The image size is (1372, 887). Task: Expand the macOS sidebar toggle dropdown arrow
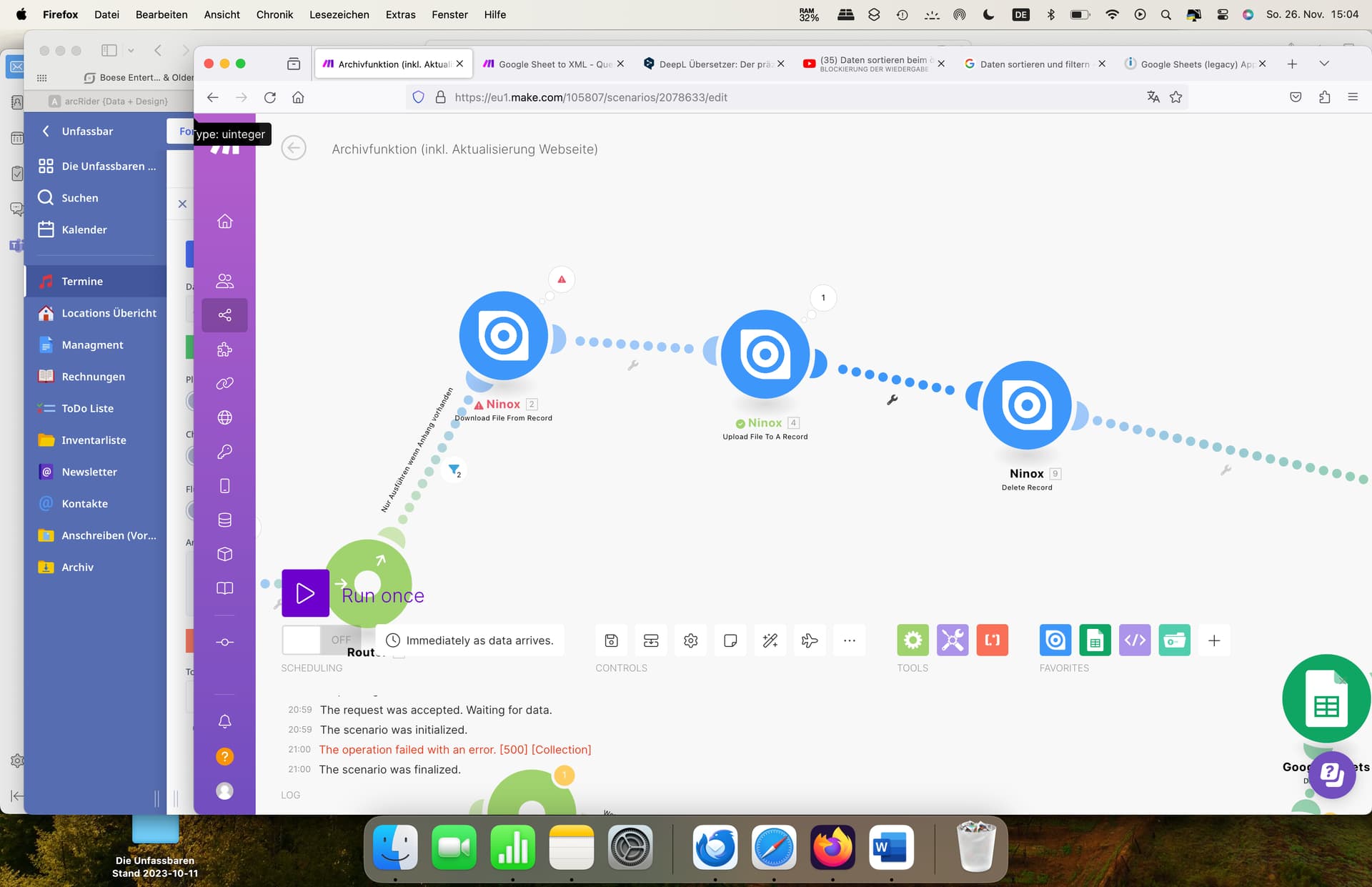(x=131, y=50)
